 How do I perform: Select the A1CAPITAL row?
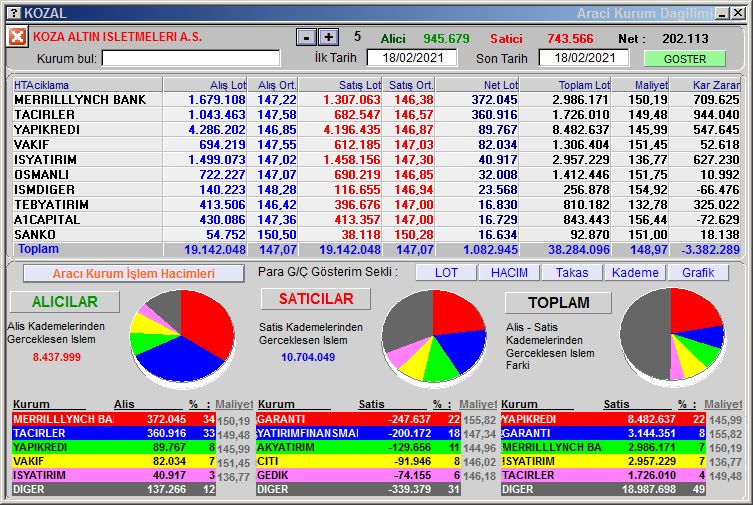tap(376, 219)
